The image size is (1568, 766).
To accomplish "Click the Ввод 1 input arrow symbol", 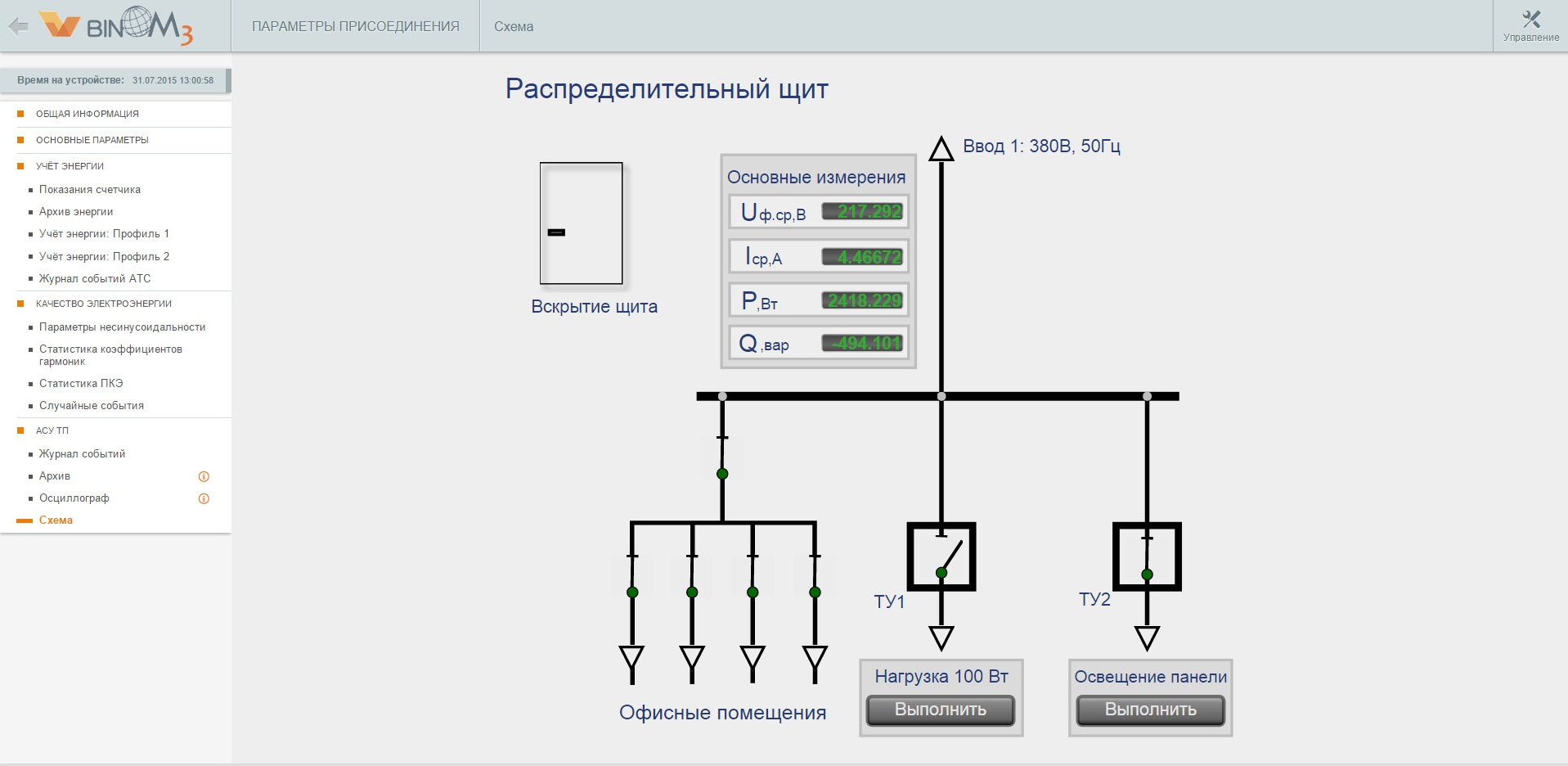I will pyautogui.click(x=941, y=149).
